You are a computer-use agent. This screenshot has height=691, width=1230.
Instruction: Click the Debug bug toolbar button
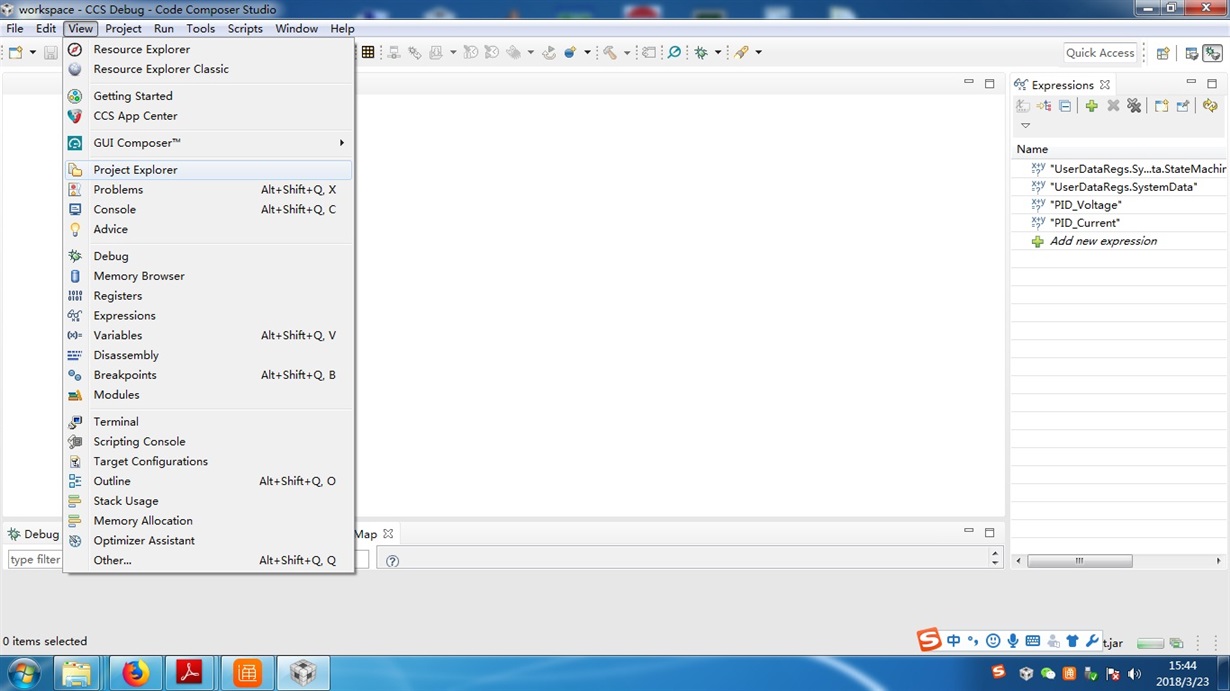pyautogui.click(x=701, y=52)
